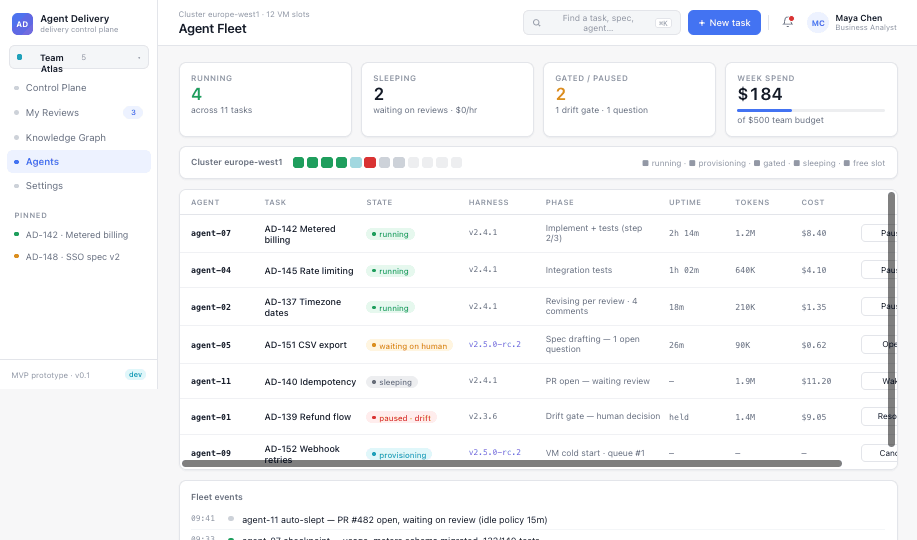Image resolution: width=917 pixels, height=540 pixels.
Task: Click the TOKENS column header
Action: pos(752,202)
